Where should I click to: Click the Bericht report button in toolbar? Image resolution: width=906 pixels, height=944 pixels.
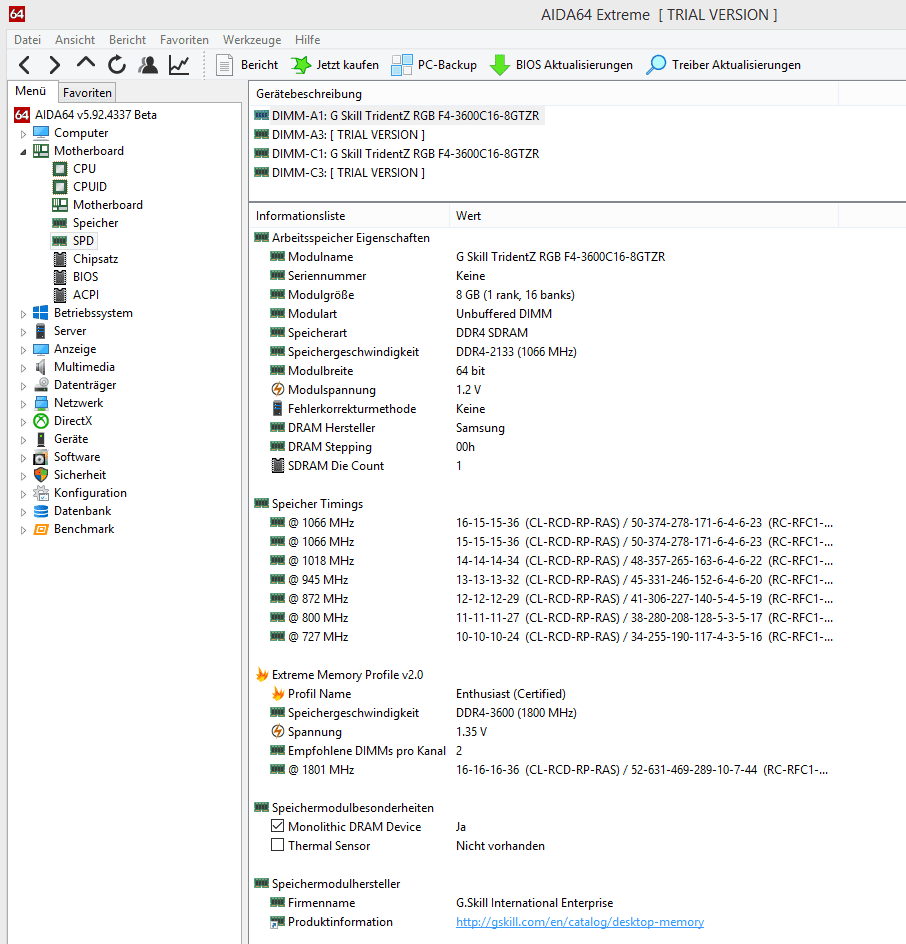coord(247,64)
